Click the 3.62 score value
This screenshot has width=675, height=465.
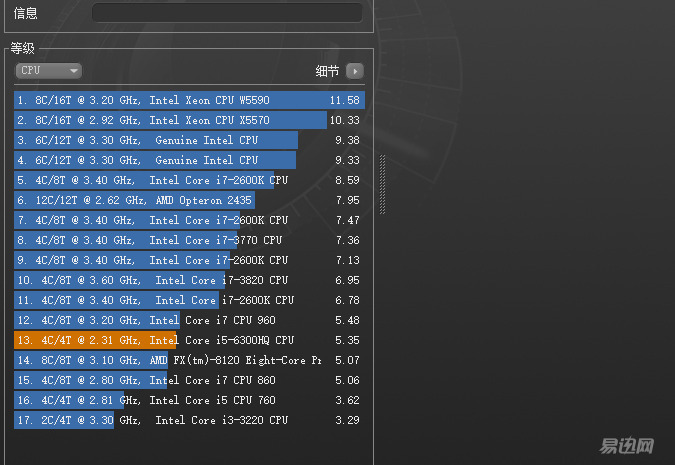click(347, 400)
